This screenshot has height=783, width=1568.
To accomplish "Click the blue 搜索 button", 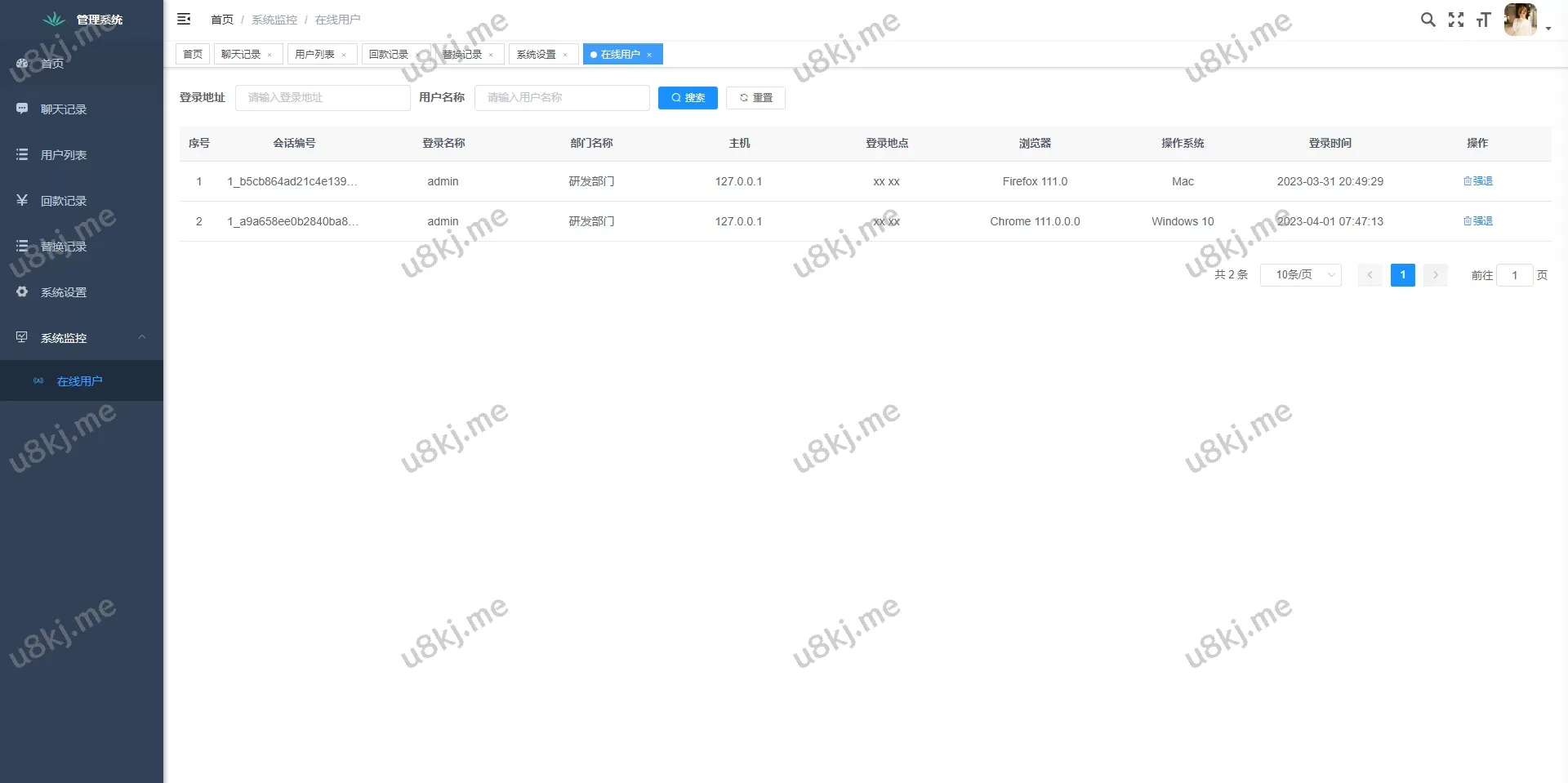I will (x=688, y=98).
